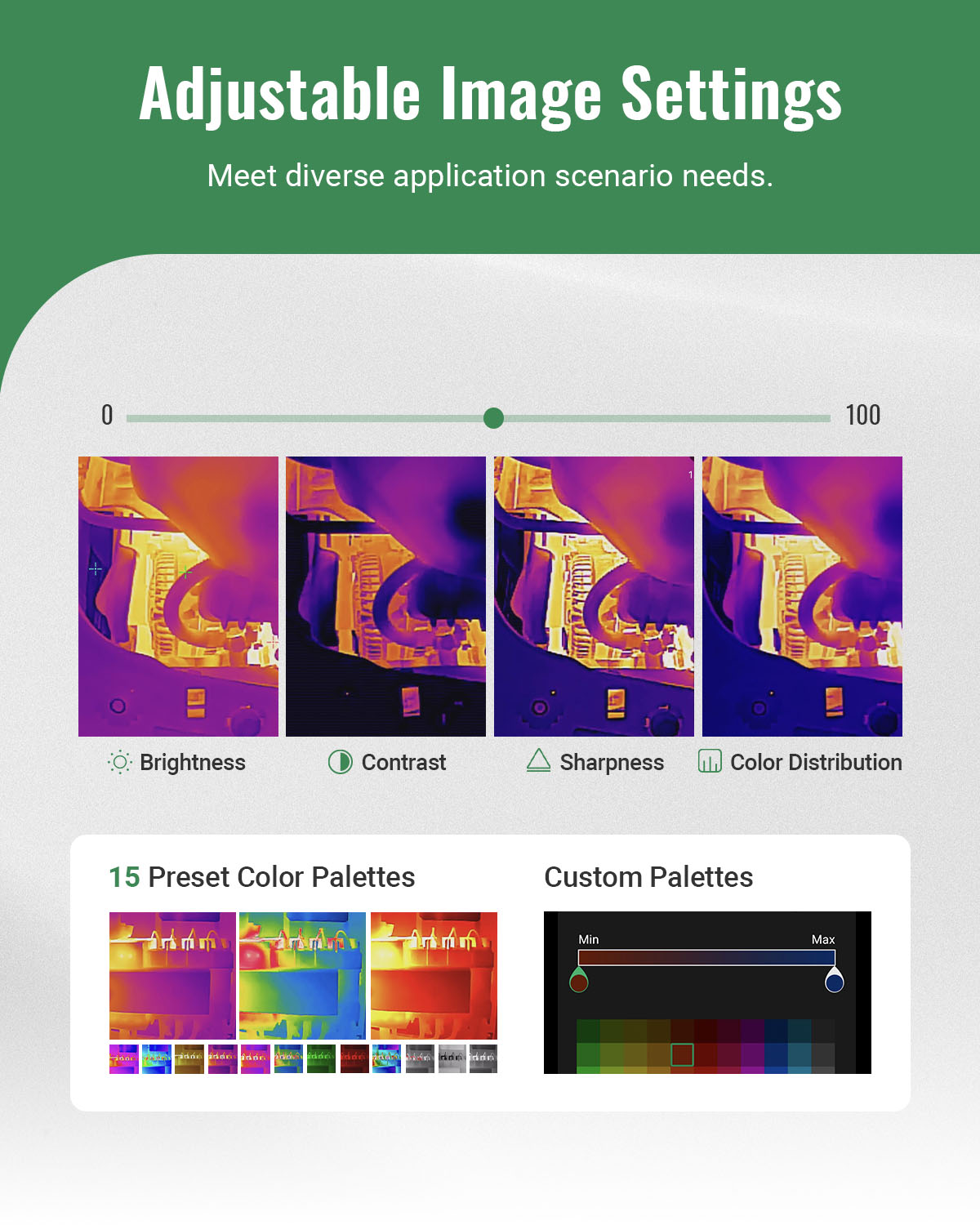Click the Color Distribution label

pos(816,762)
